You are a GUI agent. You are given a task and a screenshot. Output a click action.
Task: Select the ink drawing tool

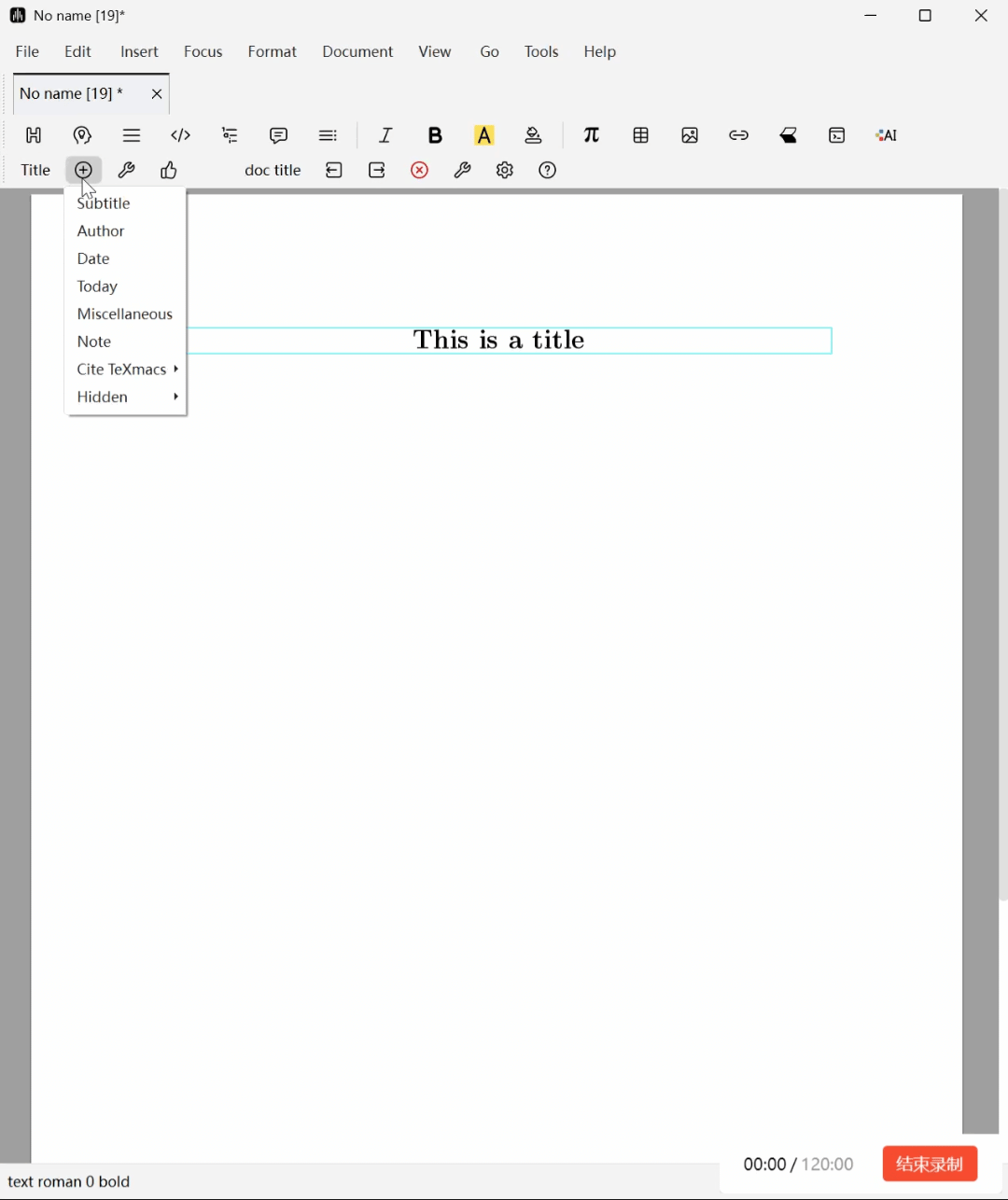(x=788, y=135)
